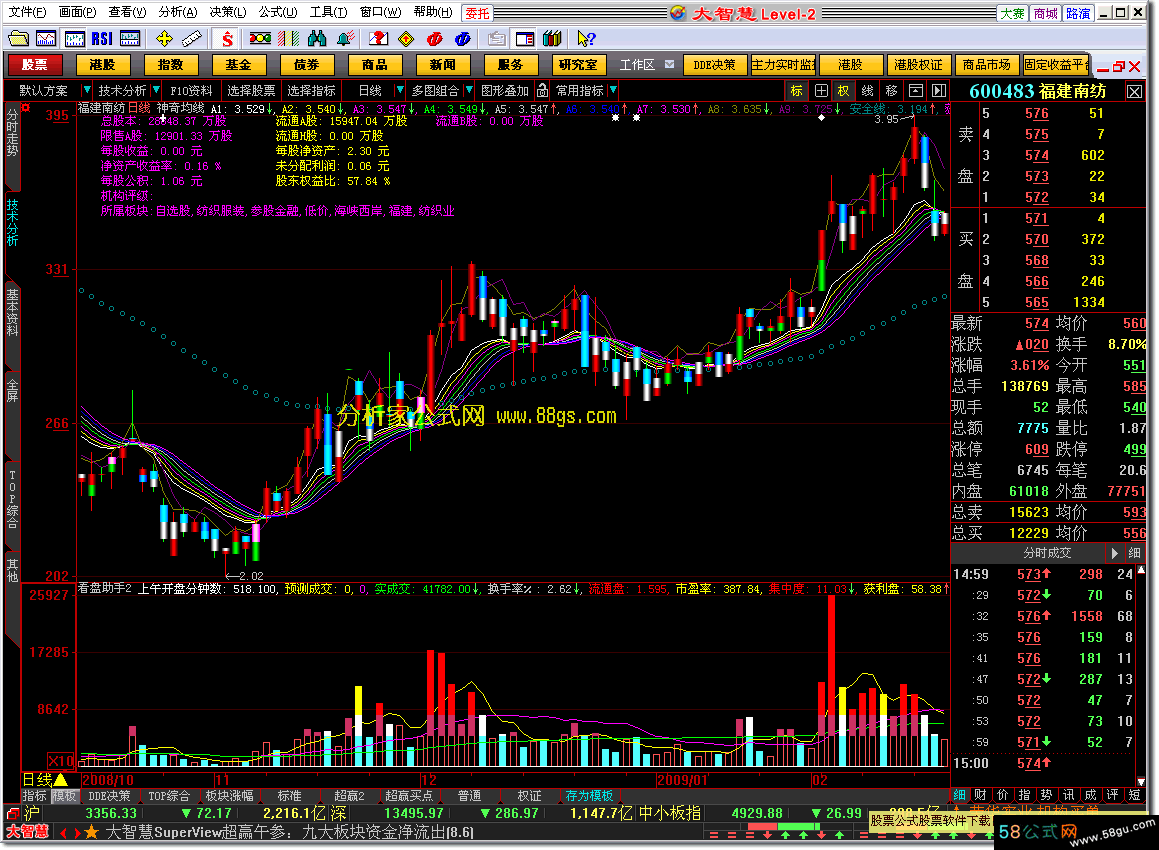Image resolution: width=1159 pixels, height=850 pixels.
Task: Toggle the 权 adjustment button
Action: [x=844, y=90]
